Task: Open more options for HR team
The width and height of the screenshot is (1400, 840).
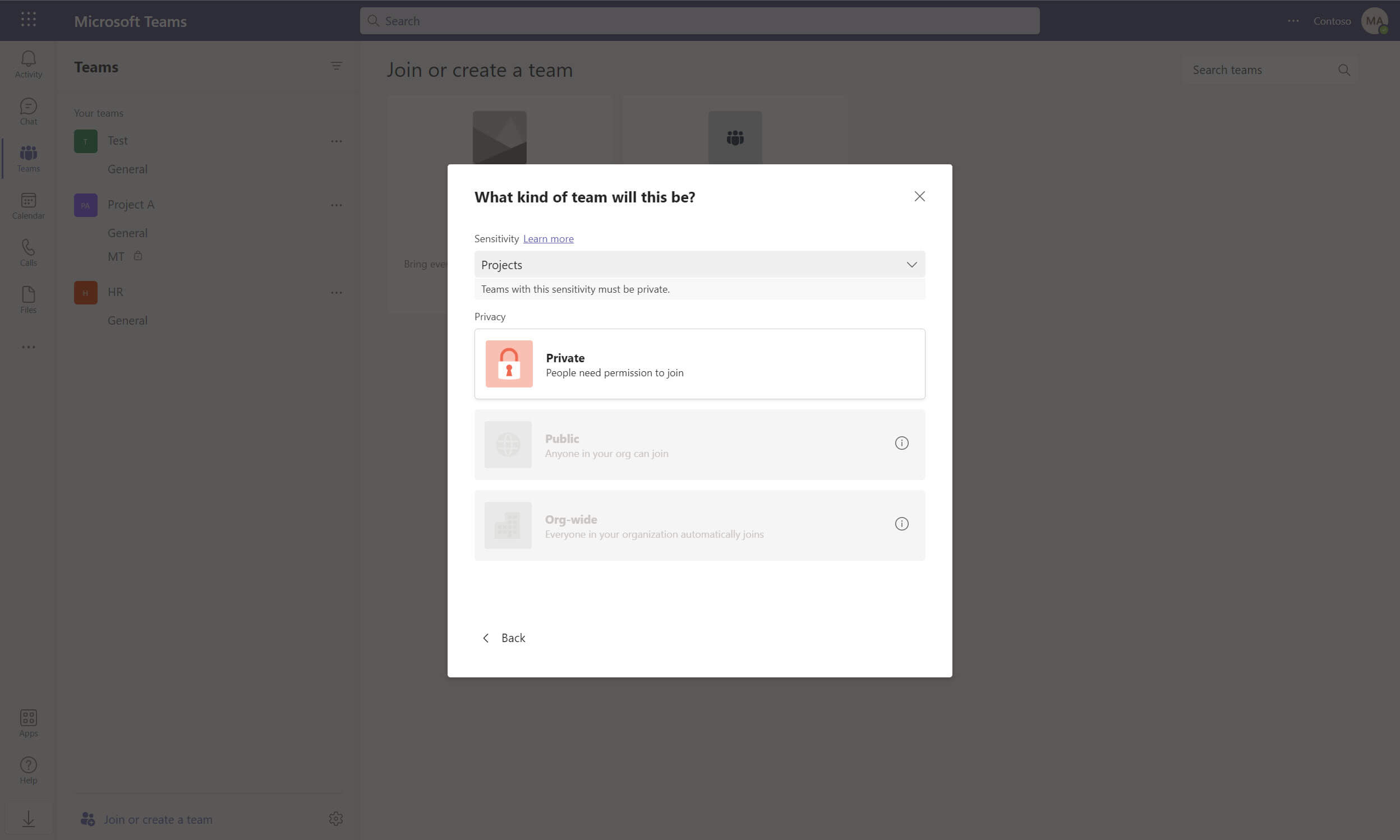Action: (x=337, y=293)
